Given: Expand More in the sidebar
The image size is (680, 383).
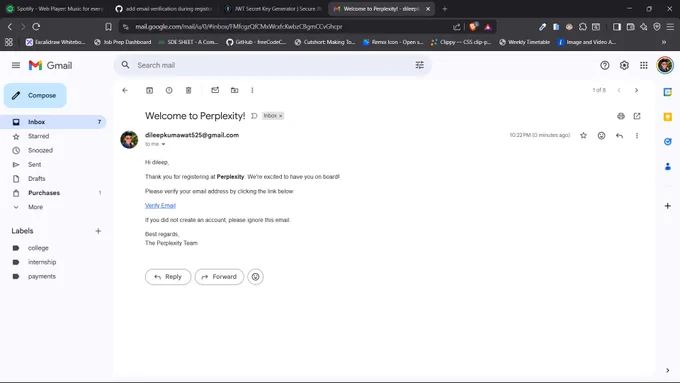Looking at the screenshot, I should (53, 207).
